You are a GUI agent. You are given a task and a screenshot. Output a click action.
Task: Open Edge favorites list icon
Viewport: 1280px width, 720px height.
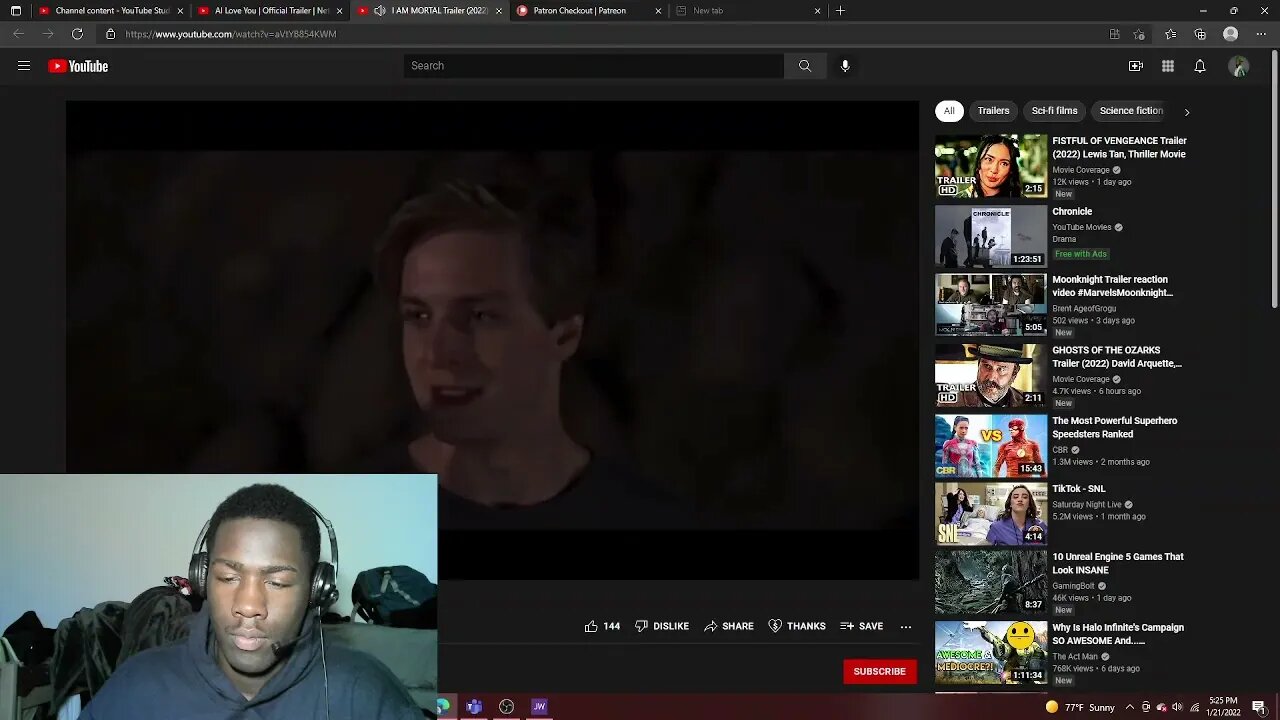(x=1171, y=34)
